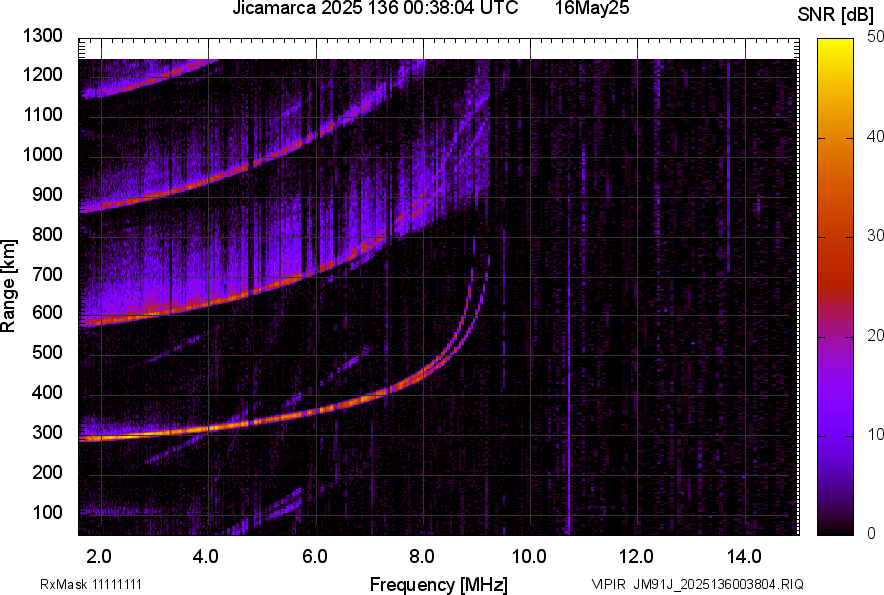Click the range tick label '100'
The height and width of the screenshot is (595, 884).
(47, 512)
